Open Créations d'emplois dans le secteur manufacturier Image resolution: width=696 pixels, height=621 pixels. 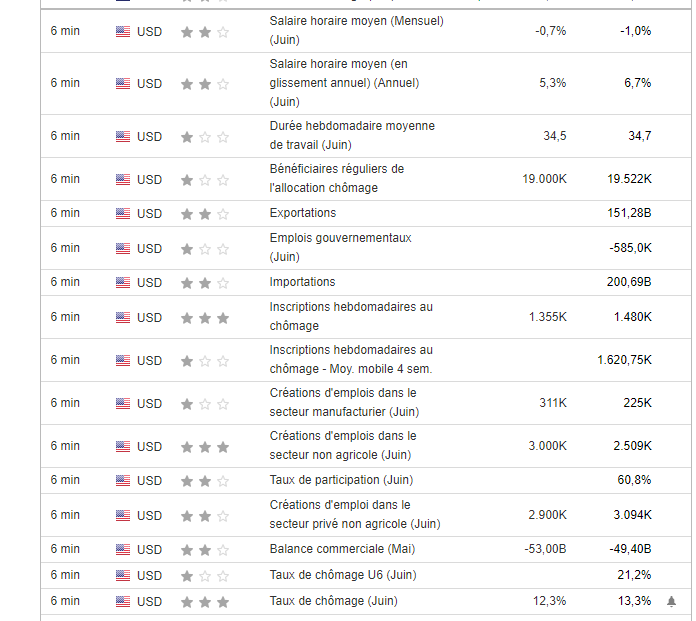343,402
